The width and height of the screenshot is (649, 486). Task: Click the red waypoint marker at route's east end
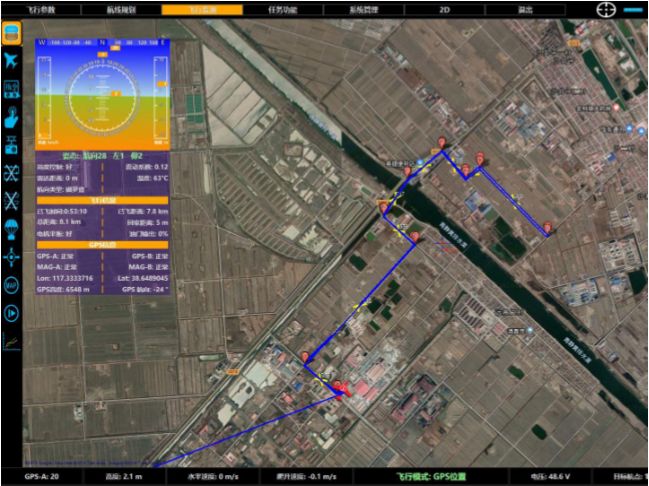tap(548, 230)
